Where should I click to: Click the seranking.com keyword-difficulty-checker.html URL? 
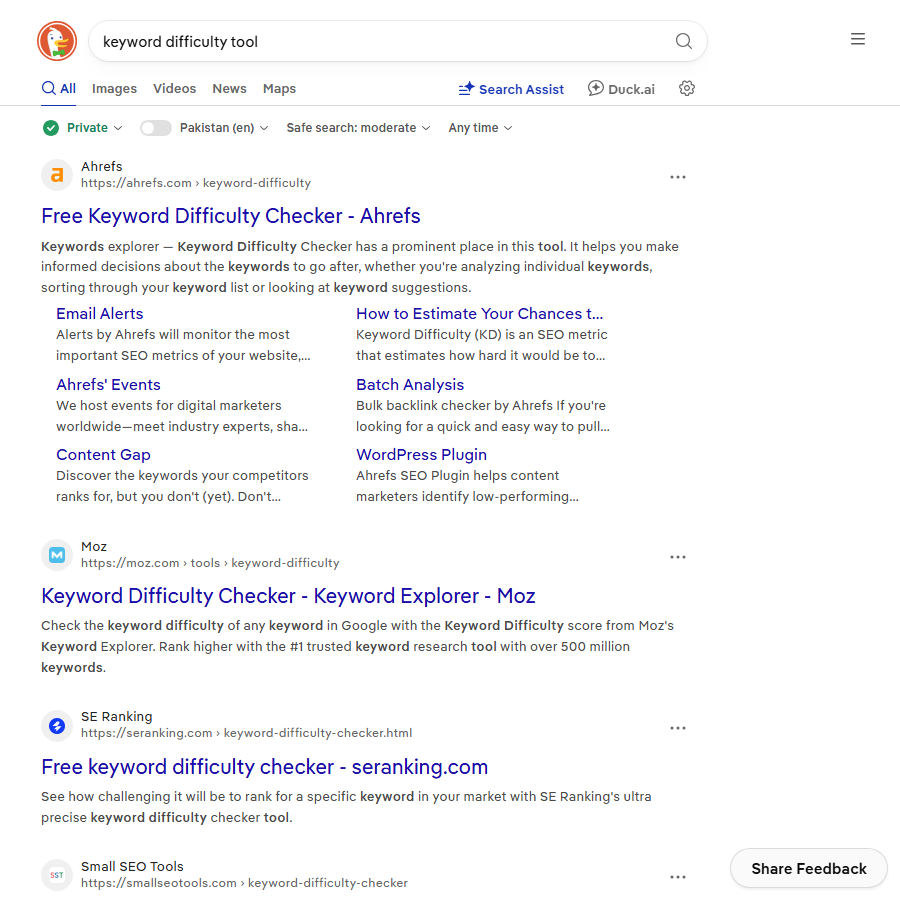[247, 733]
